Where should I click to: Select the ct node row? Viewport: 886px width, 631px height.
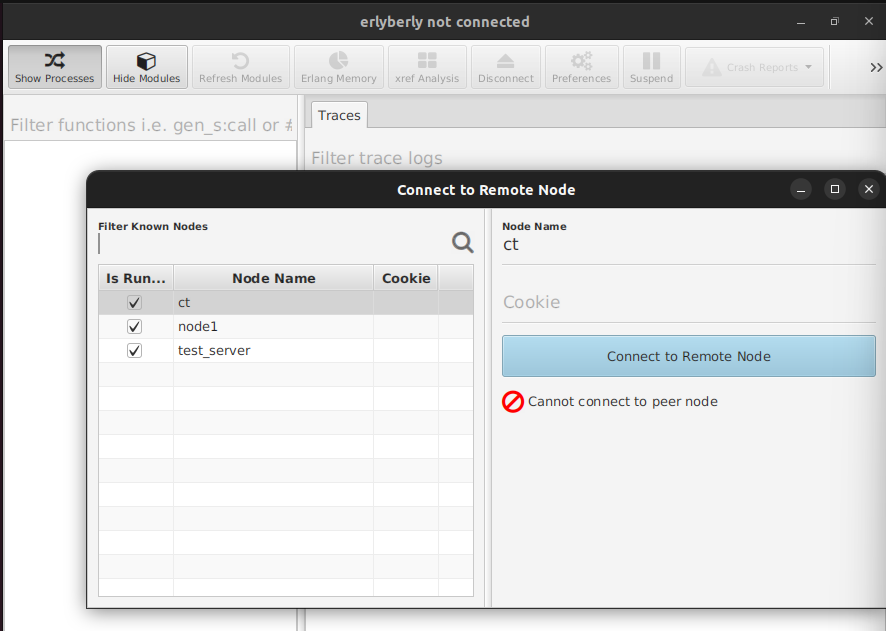point(286,303)
